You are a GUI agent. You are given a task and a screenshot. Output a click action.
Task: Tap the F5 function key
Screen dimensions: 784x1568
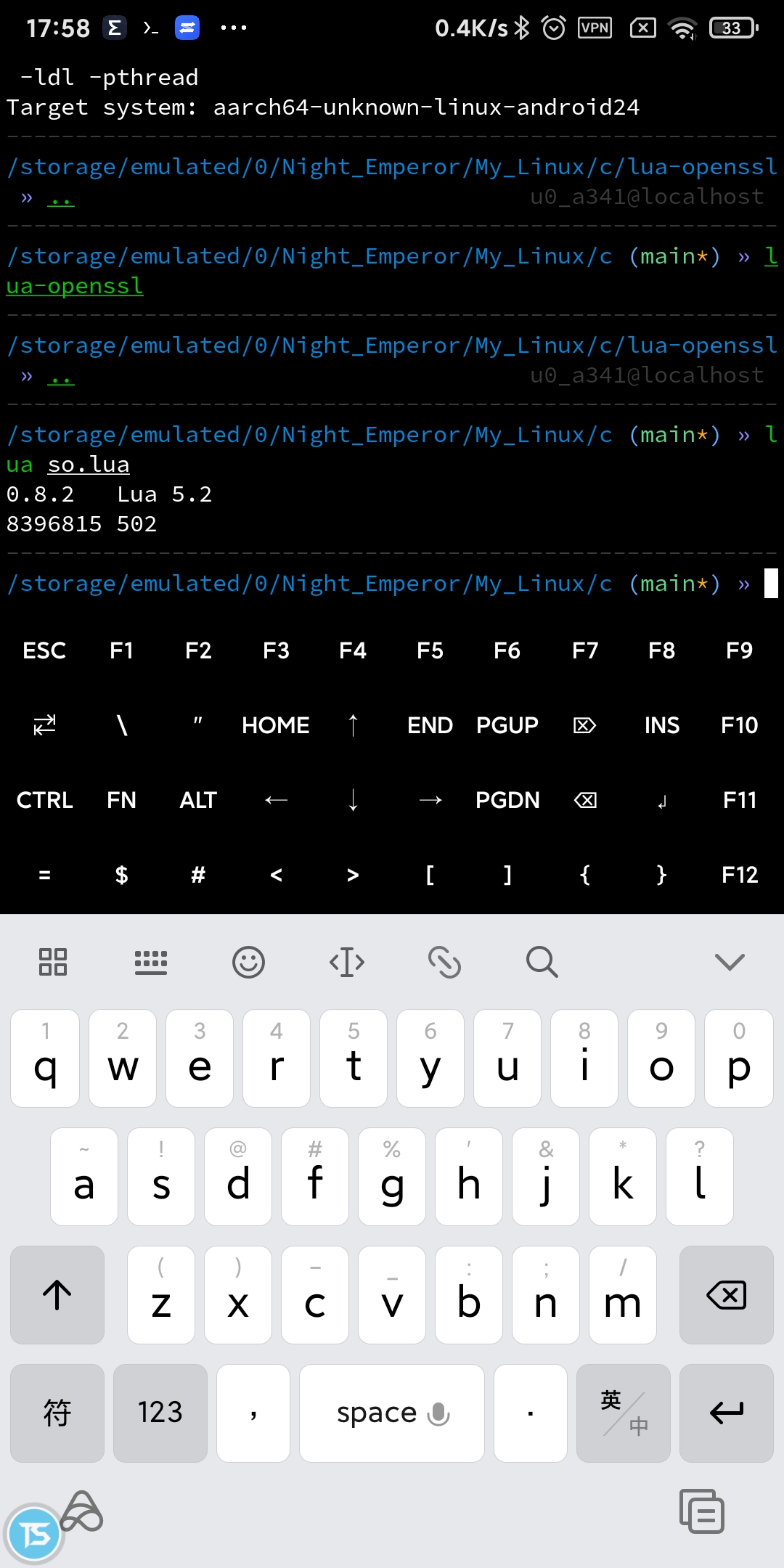[x=430, y=650]
